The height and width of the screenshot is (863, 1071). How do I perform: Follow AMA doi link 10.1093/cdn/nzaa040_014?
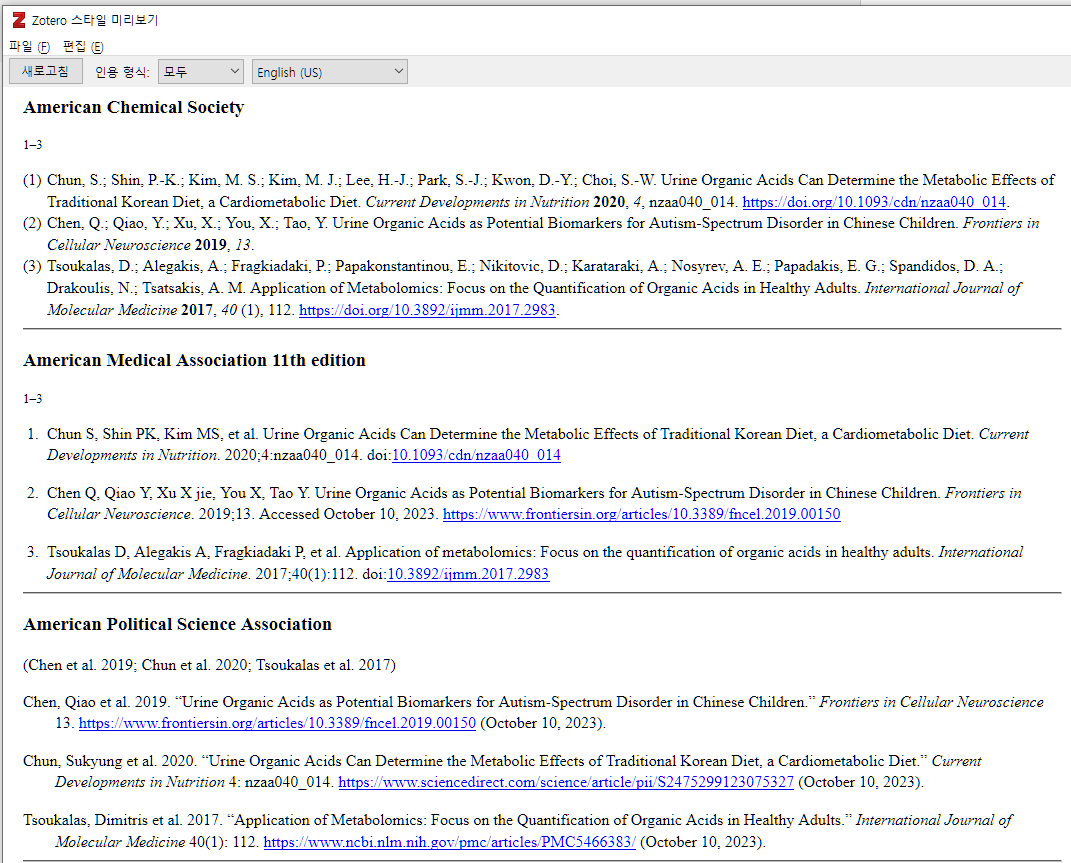[476, 455]
